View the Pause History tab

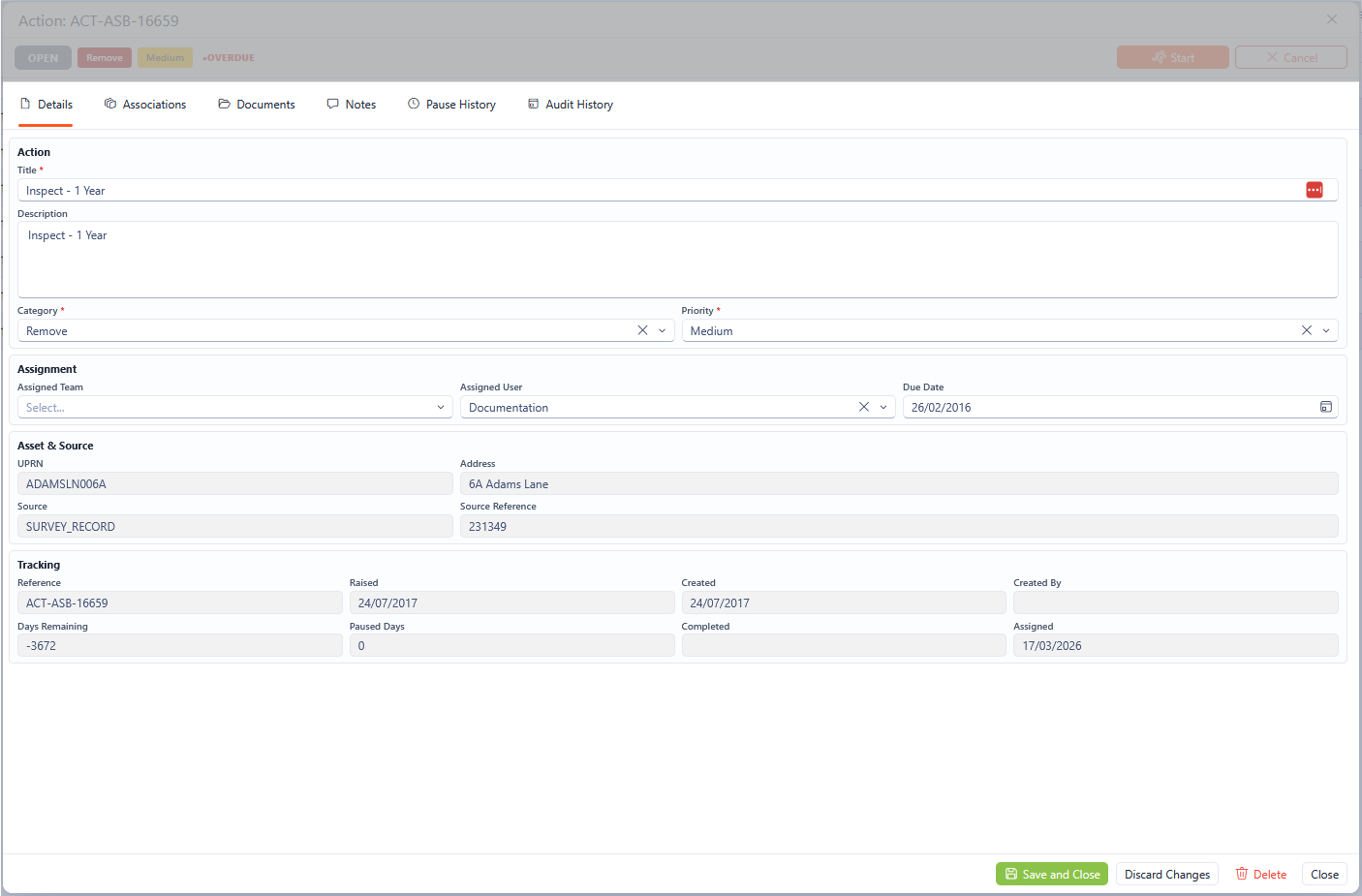[451, 105]
